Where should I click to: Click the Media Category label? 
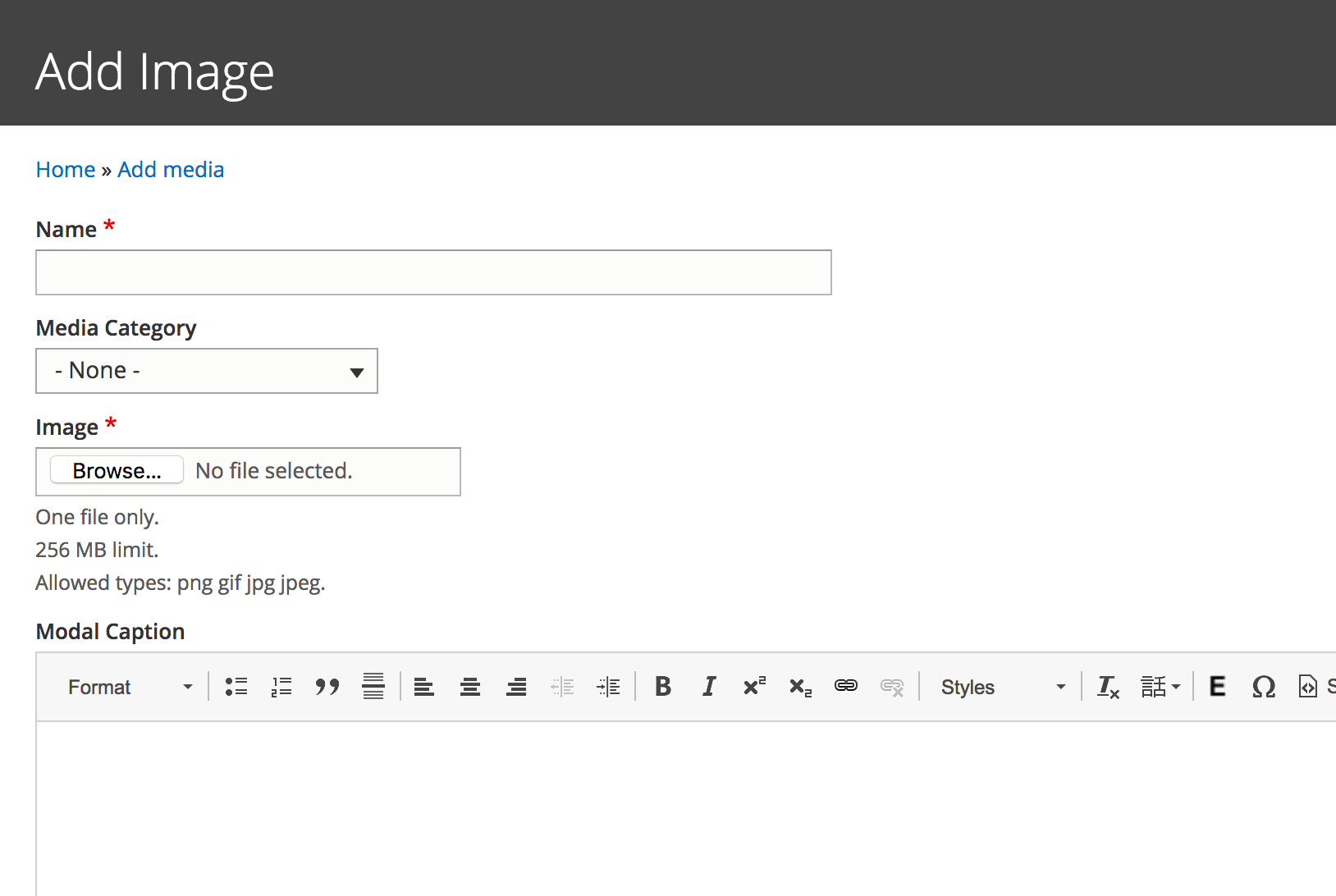click(x=117, y=328)
